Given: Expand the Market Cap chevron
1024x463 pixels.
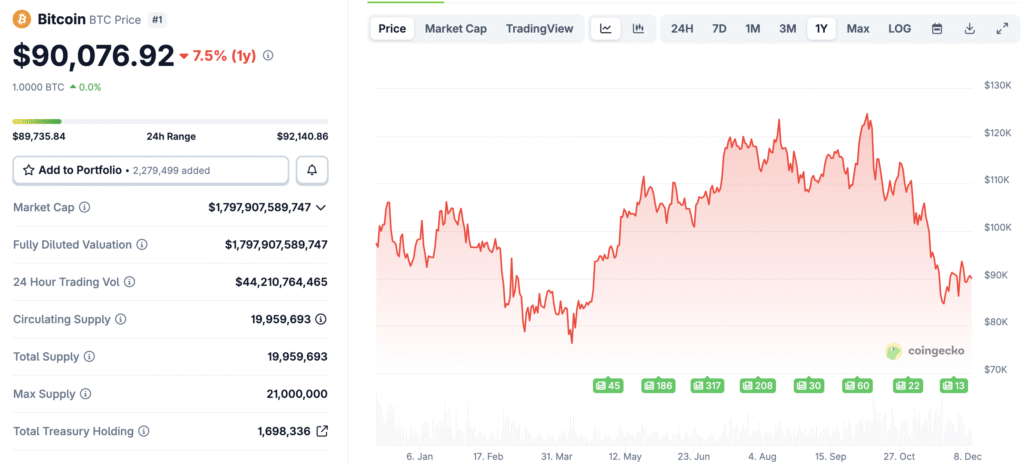Looking at the screenshot, I should [x=321, y=207].
